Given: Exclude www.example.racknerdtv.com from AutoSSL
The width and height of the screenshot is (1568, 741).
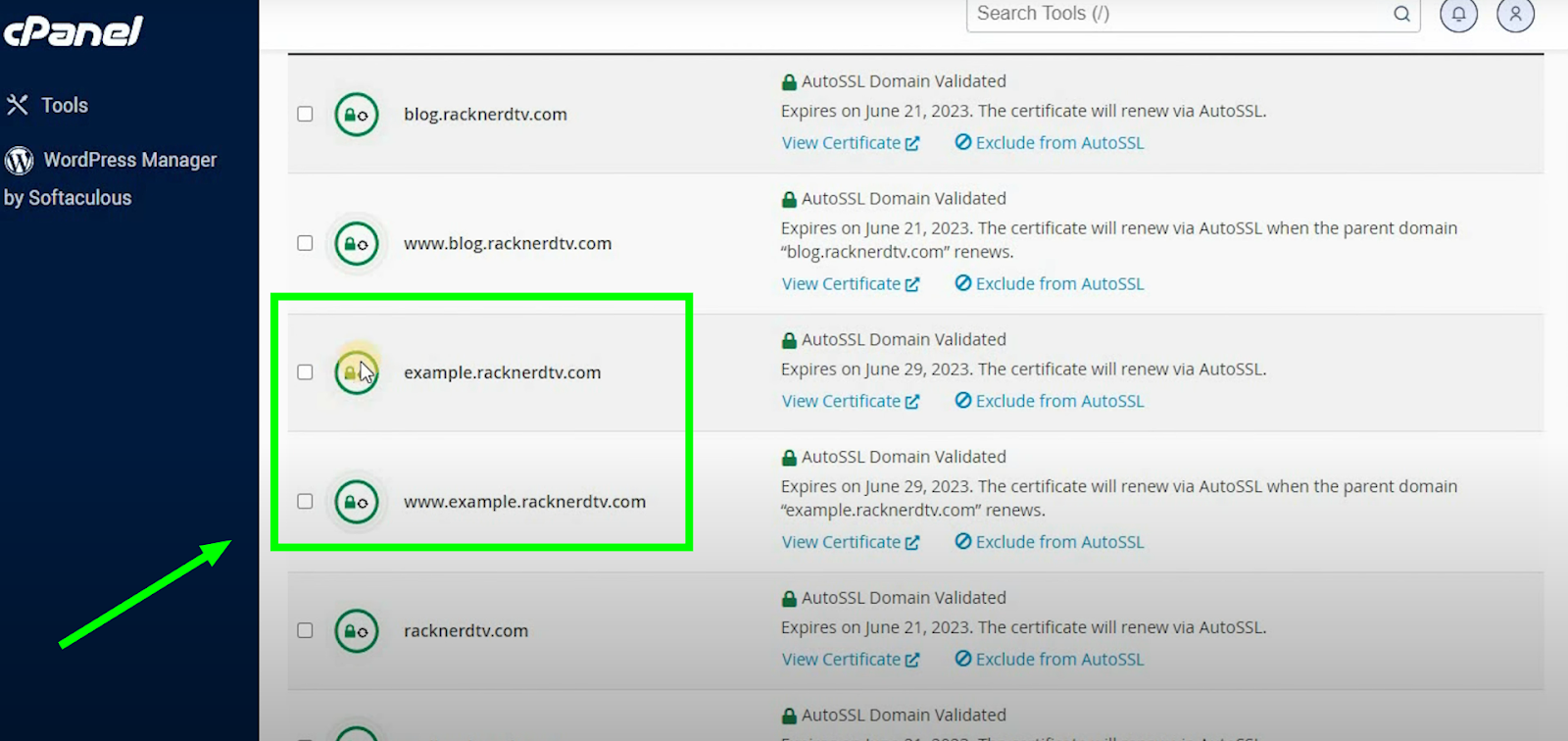Looking at the screenshot, I should point(1050,542).
